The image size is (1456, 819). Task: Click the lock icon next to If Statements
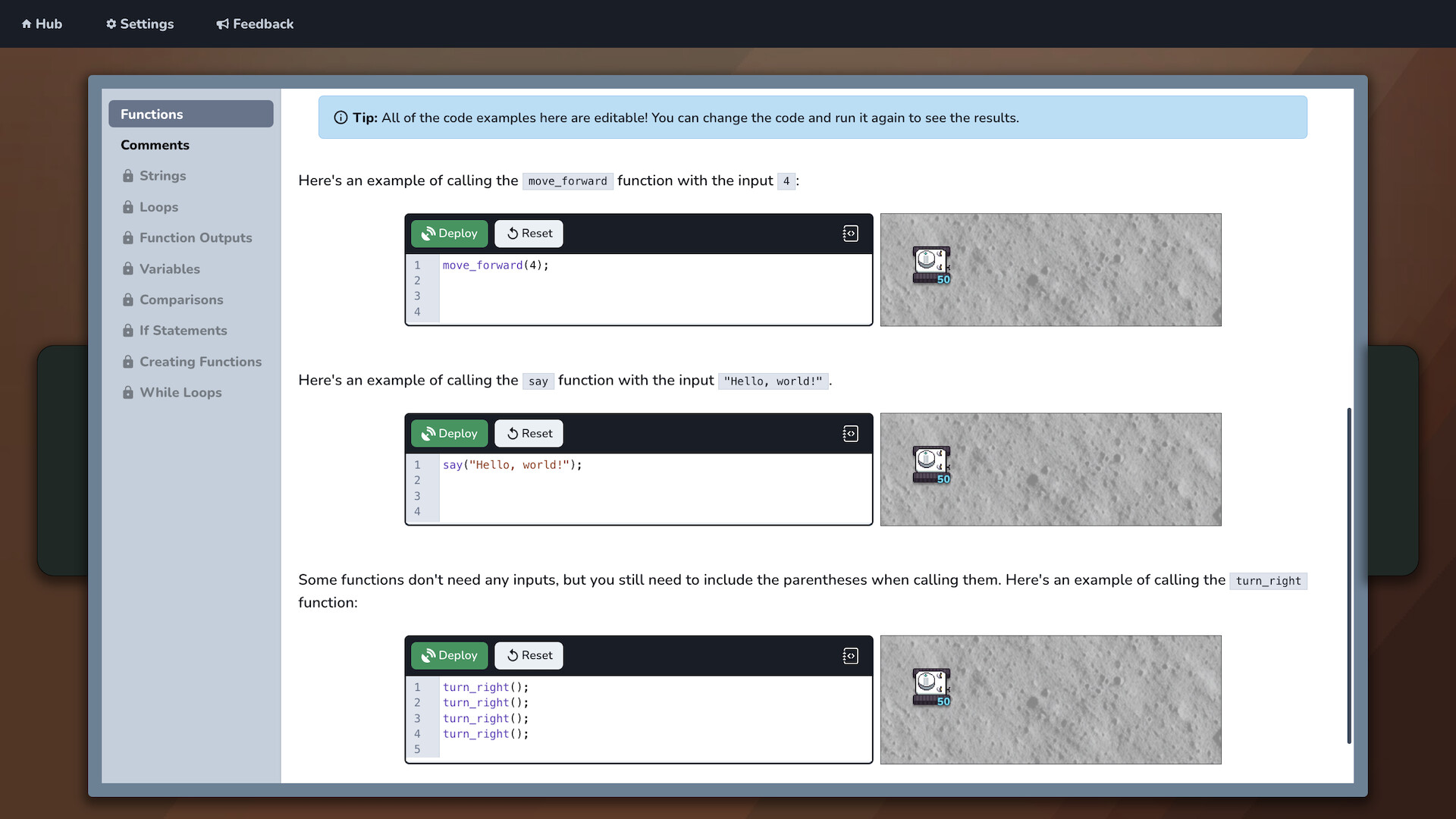coord(127,331)
